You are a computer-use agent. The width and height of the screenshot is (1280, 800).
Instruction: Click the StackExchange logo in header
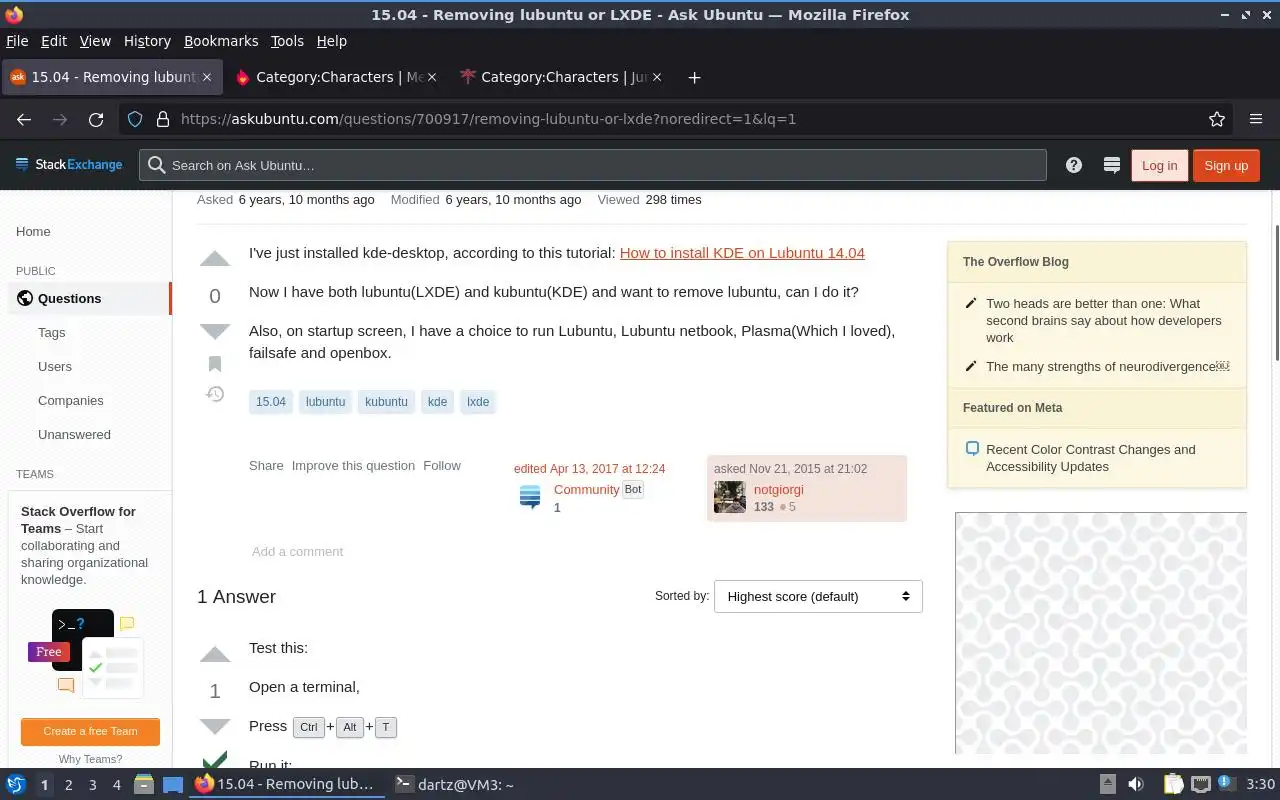click(x=69, y=165)
